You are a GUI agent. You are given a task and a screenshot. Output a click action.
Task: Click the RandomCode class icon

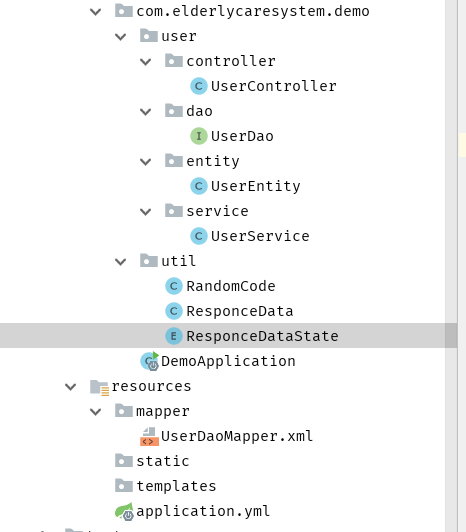(x=174, y=286)
